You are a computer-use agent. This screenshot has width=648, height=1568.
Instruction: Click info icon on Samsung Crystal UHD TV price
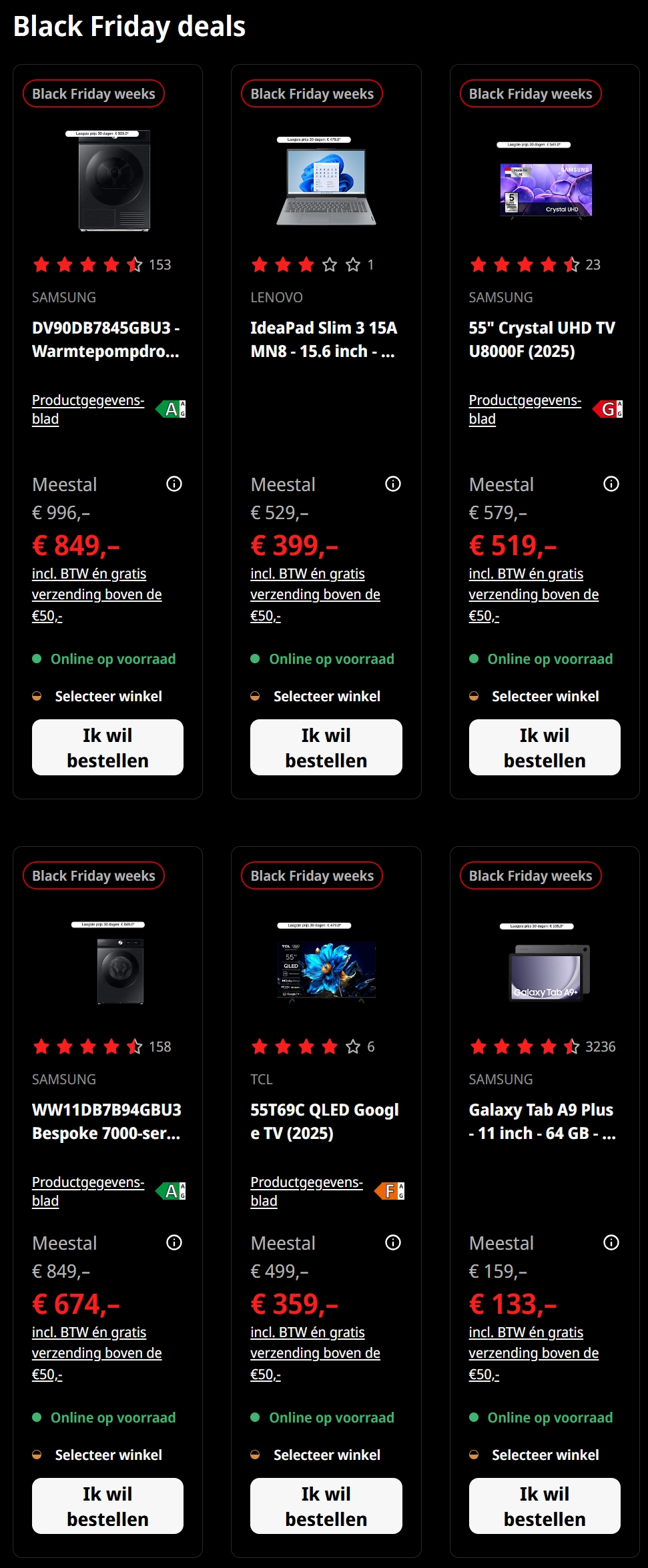(x=611, y=484)
